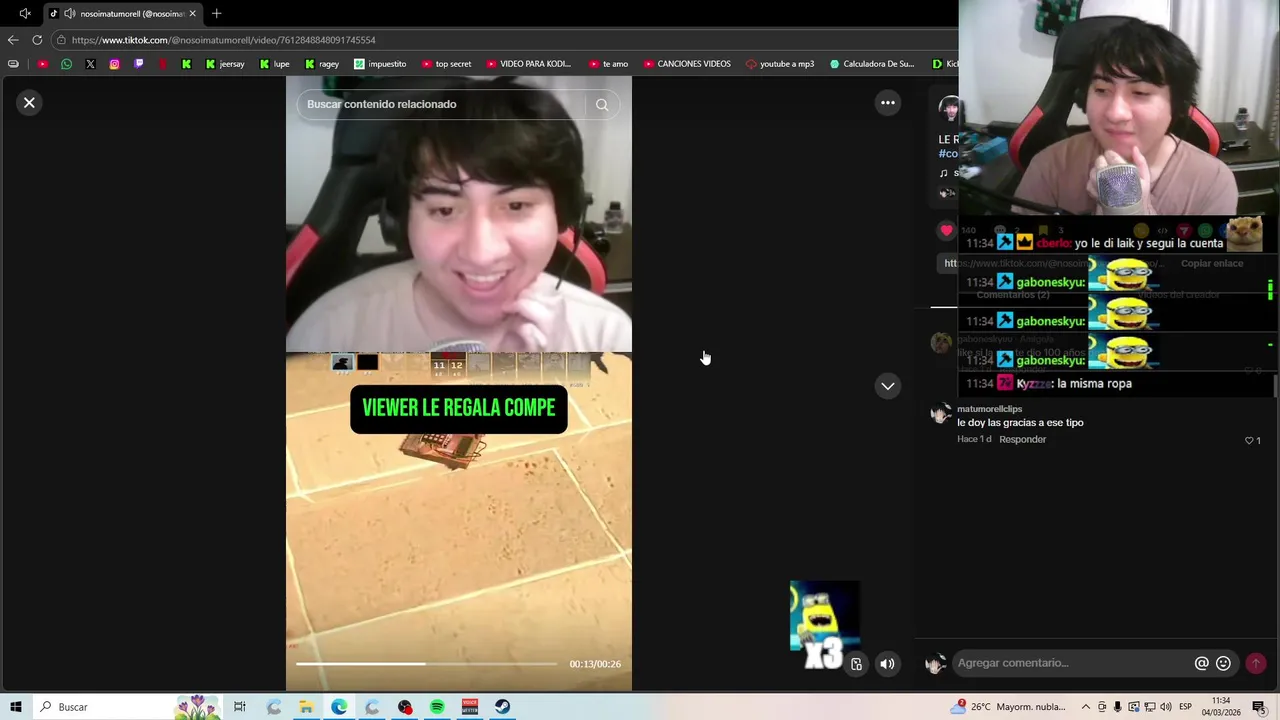Go to next video with the down chevron

[x=887, y=386]
